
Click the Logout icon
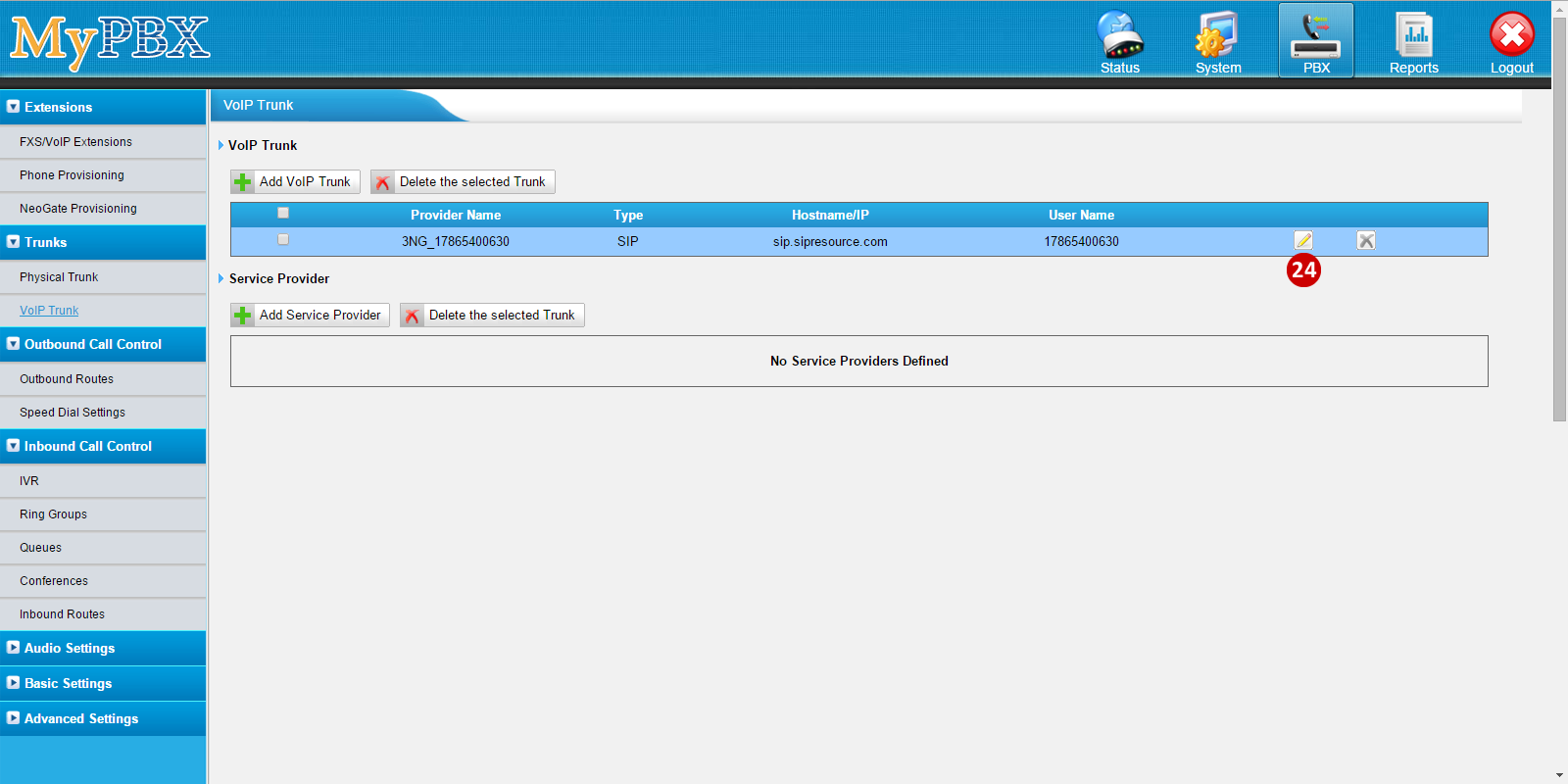1511,41
